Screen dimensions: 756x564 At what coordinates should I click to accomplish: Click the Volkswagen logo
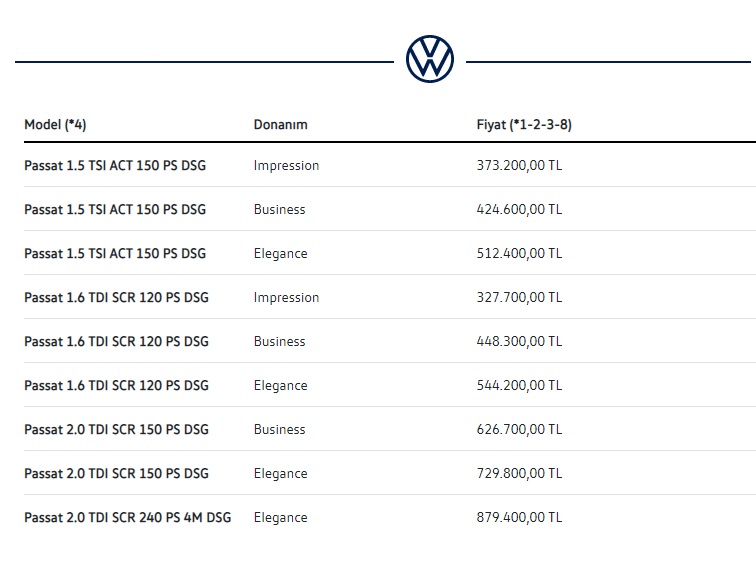[x=430, y=59]
